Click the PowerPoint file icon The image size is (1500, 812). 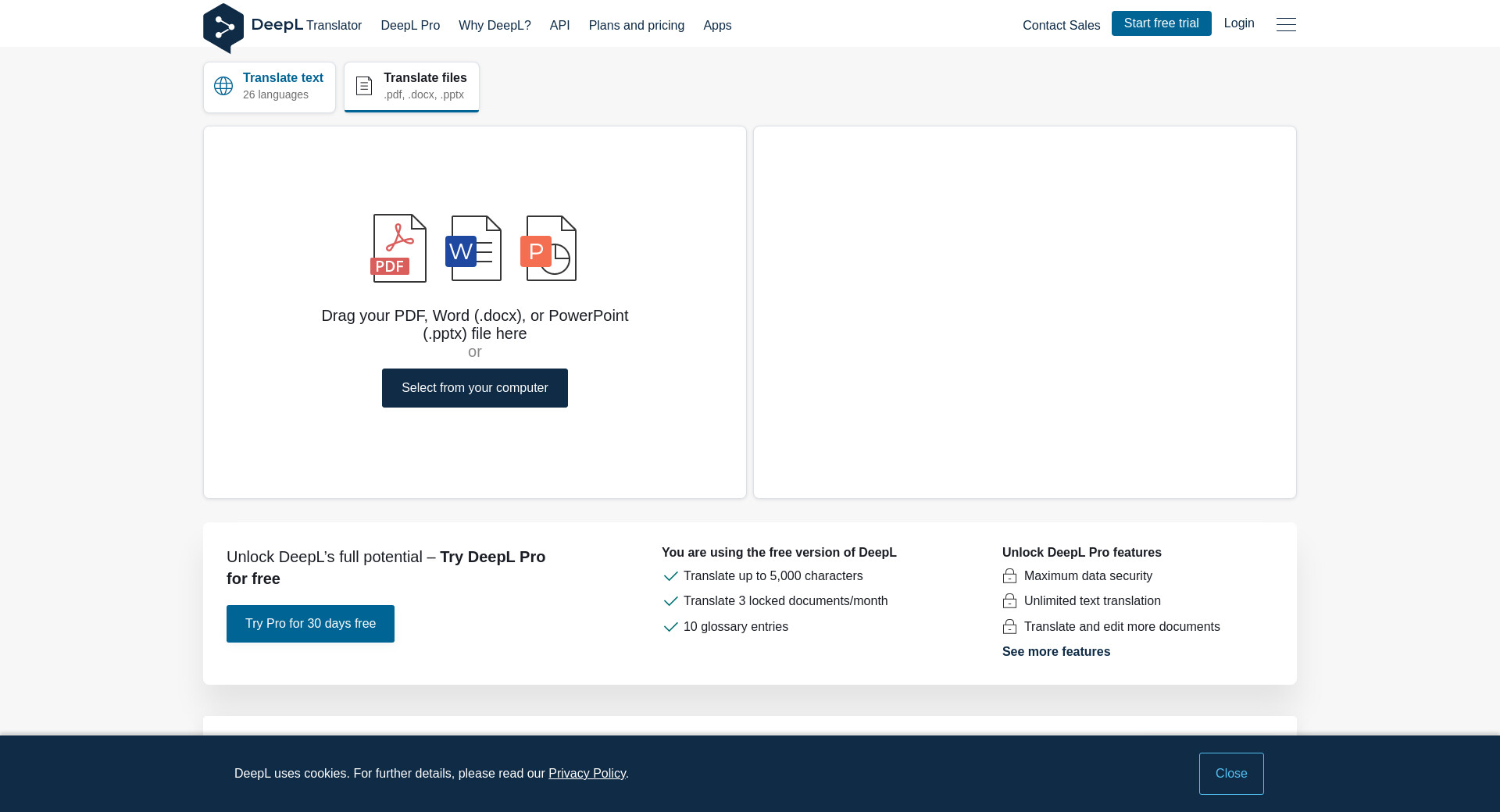(x=548, y=248)
